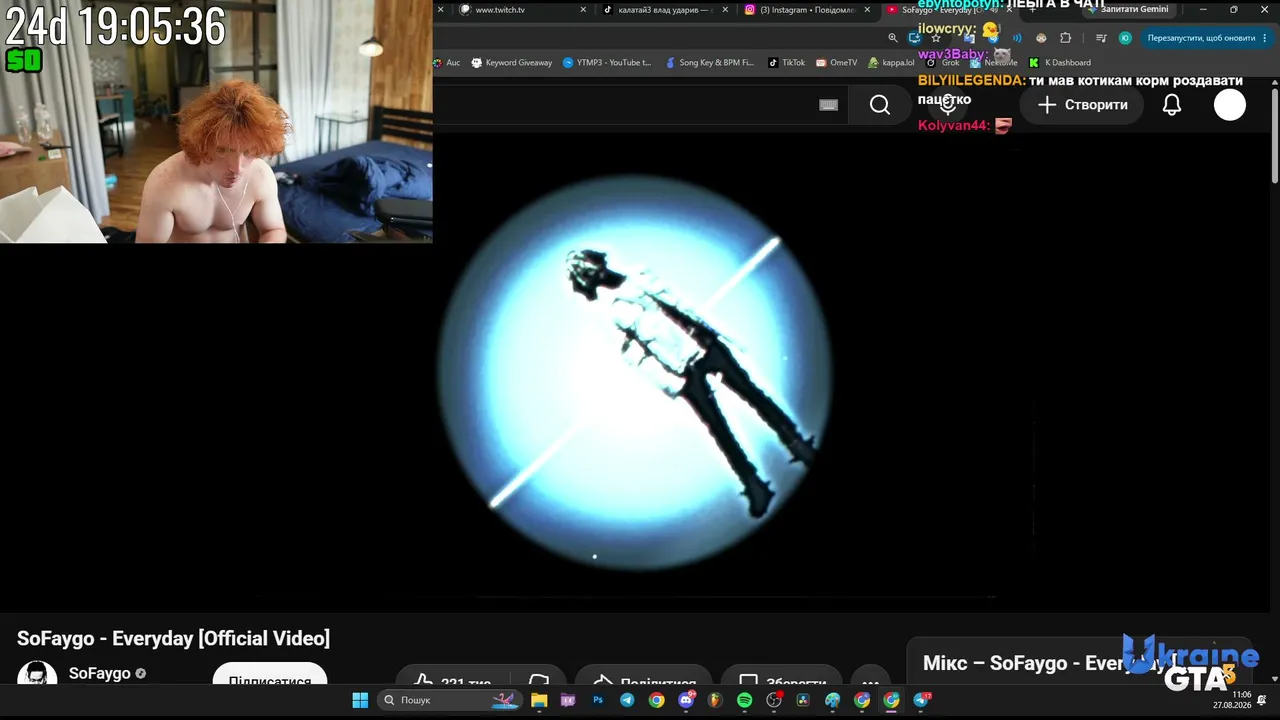1280x720 pixels.
Task: Switch to the Instagram Повідомлення tab
Action: click(x=808, y=10)
